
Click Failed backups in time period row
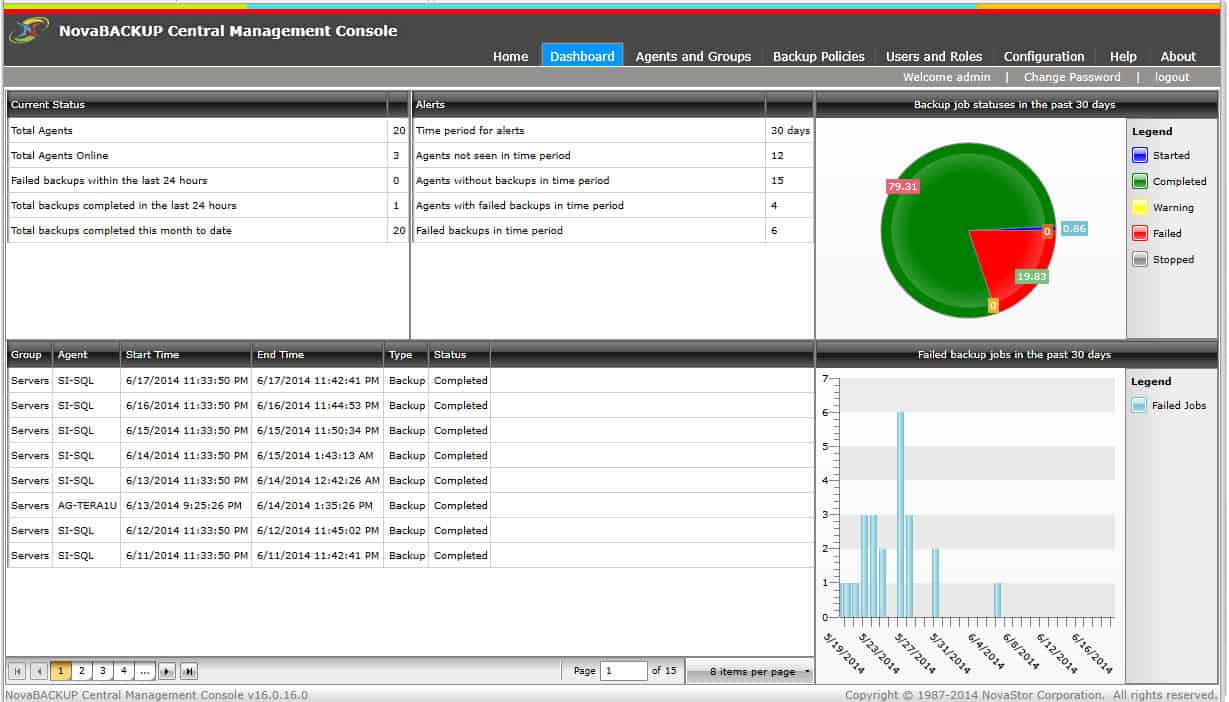(x=613, y=231)
